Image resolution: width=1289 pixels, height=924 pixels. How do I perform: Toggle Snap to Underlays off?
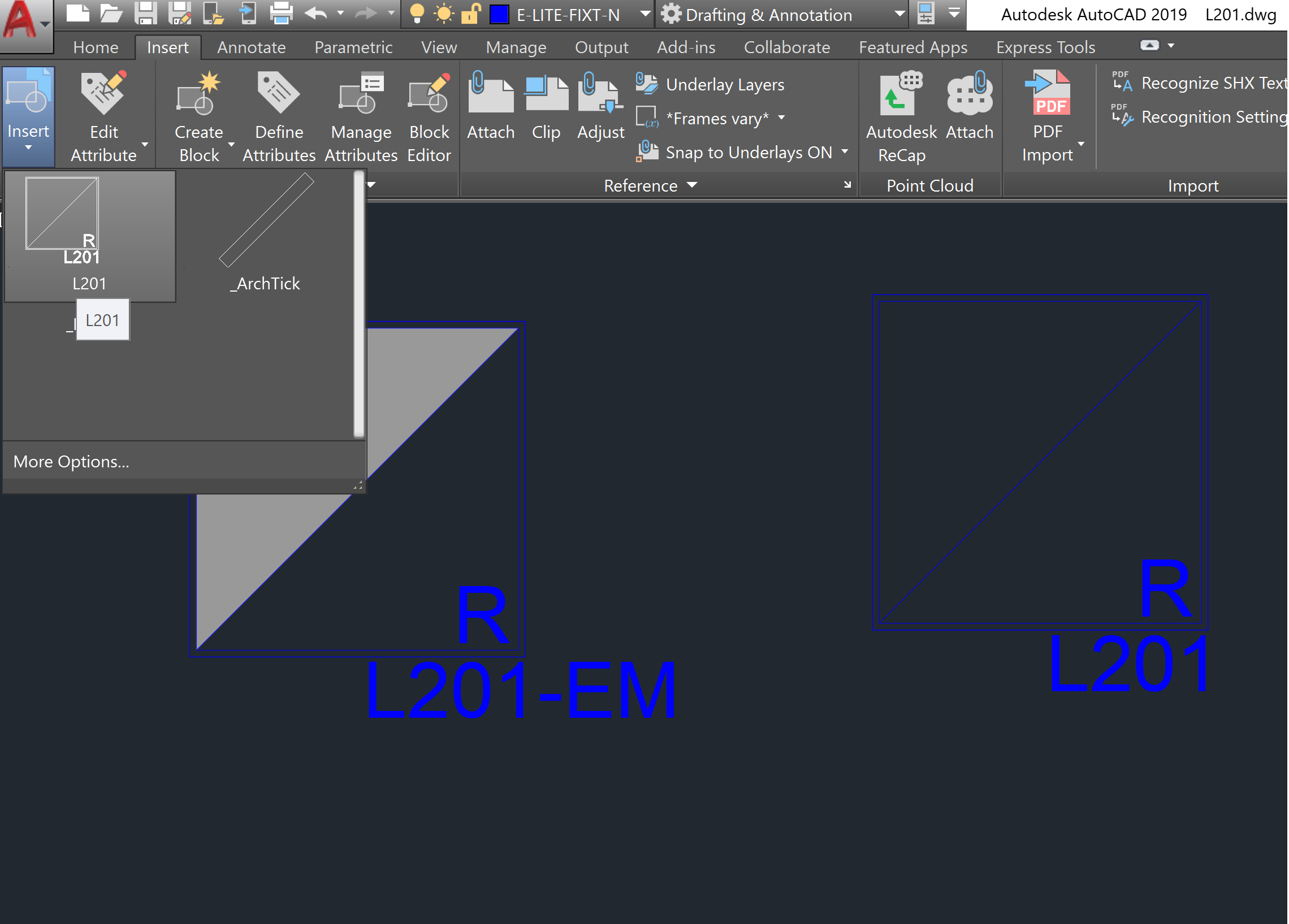739,151
